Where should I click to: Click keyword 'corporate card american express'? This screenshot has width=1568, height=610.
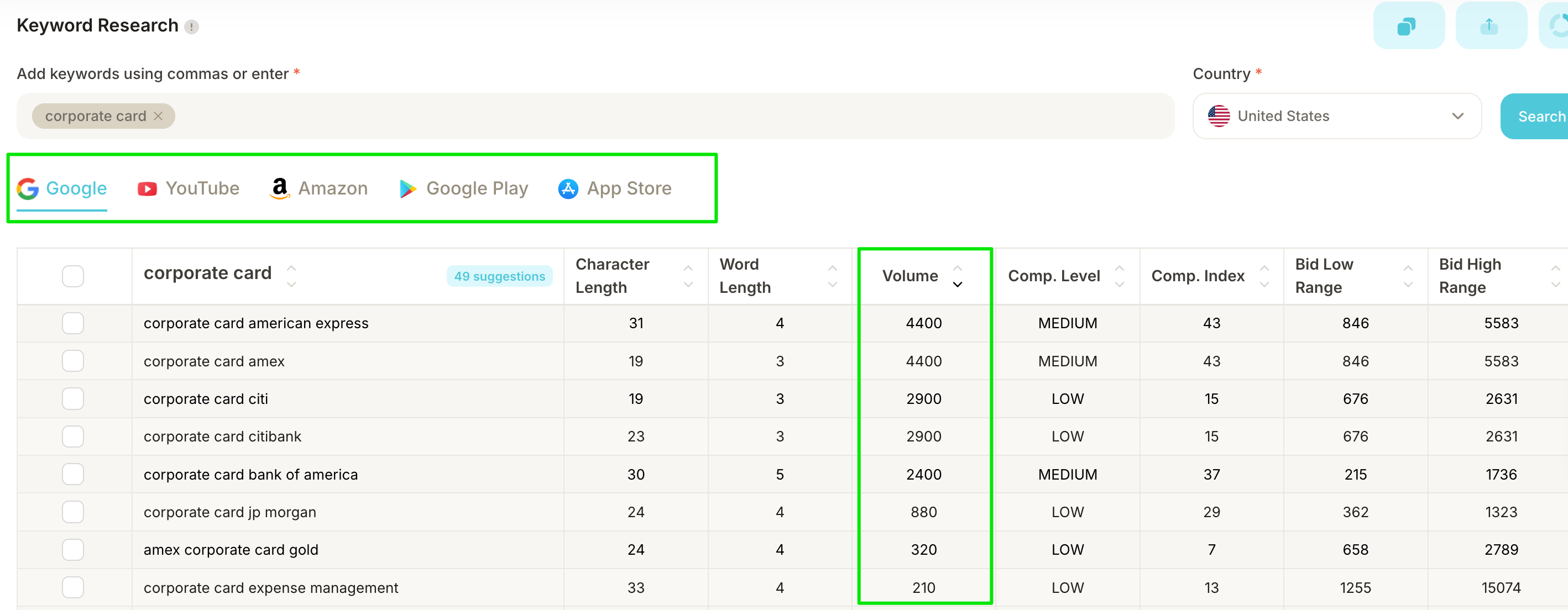click(x=256, y=323)
